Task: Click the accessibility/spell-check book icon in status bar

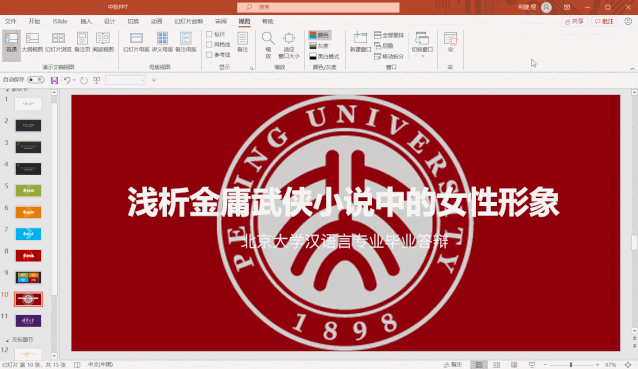Action: (x=77, y=365)
